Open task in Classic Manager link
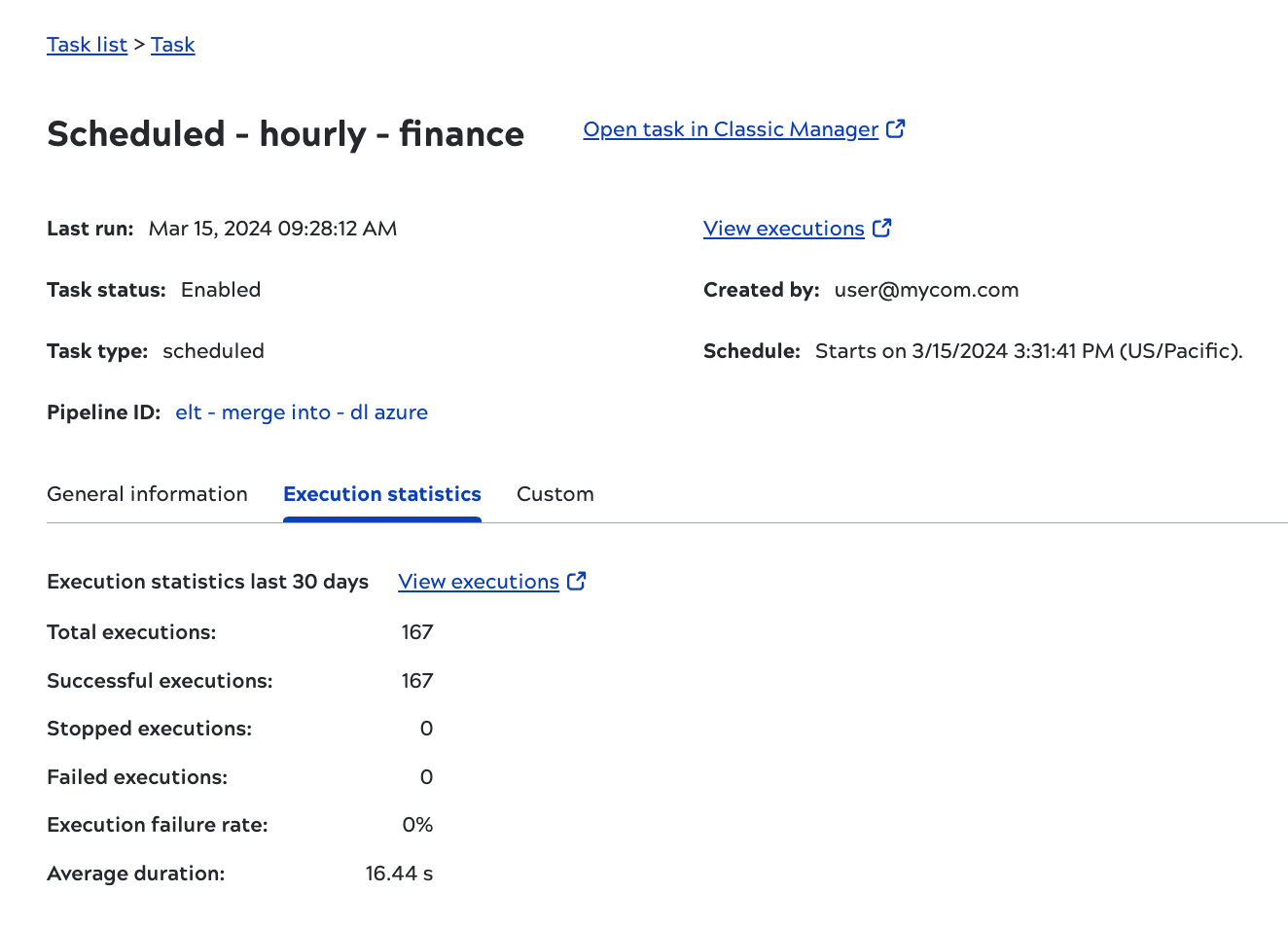Image resolution: width=1288 pixels, height=928 pixels. coord(730,129)
